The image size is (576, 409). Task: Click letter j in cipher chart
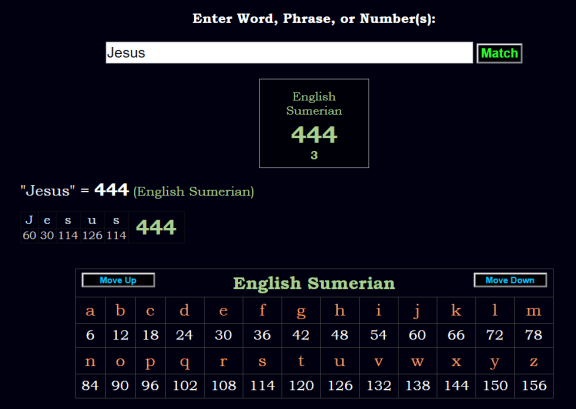(x=417, y=311)
